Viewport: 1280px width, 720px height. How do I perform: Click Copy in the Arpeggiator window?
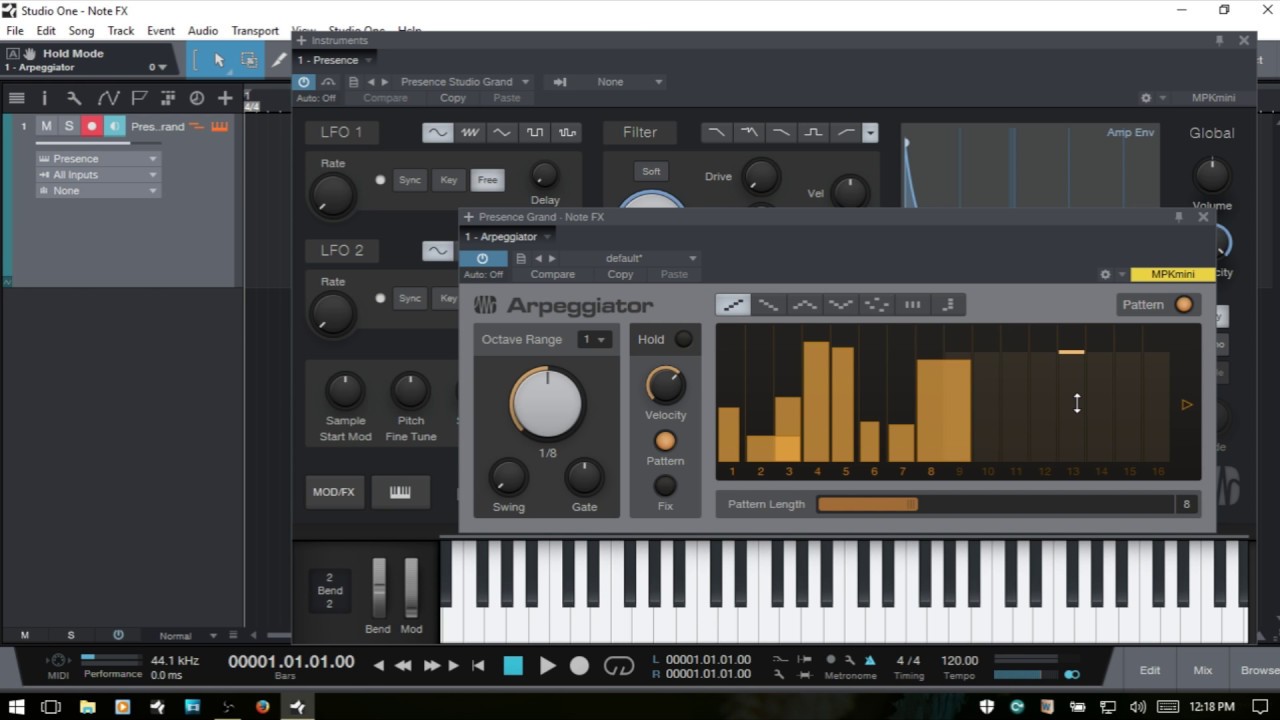(x=620, y=274)
